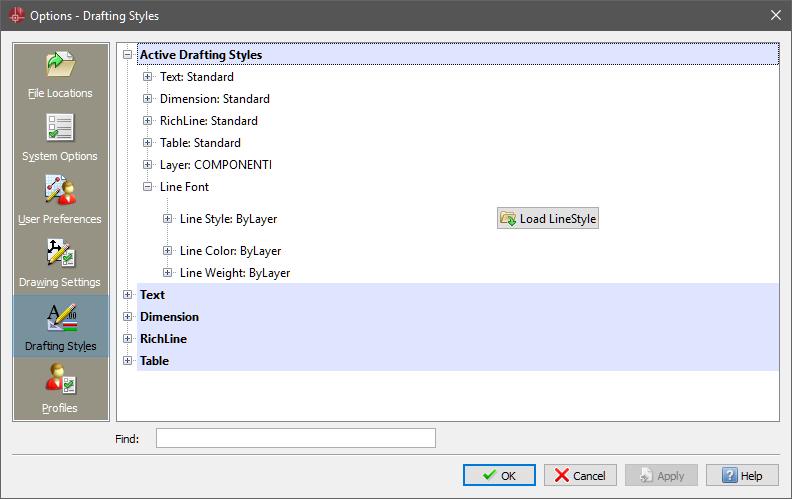Open Help with the Help button
Image resolution: width=792 pixels, height=499 pixels.
click(x=742, y=475)
